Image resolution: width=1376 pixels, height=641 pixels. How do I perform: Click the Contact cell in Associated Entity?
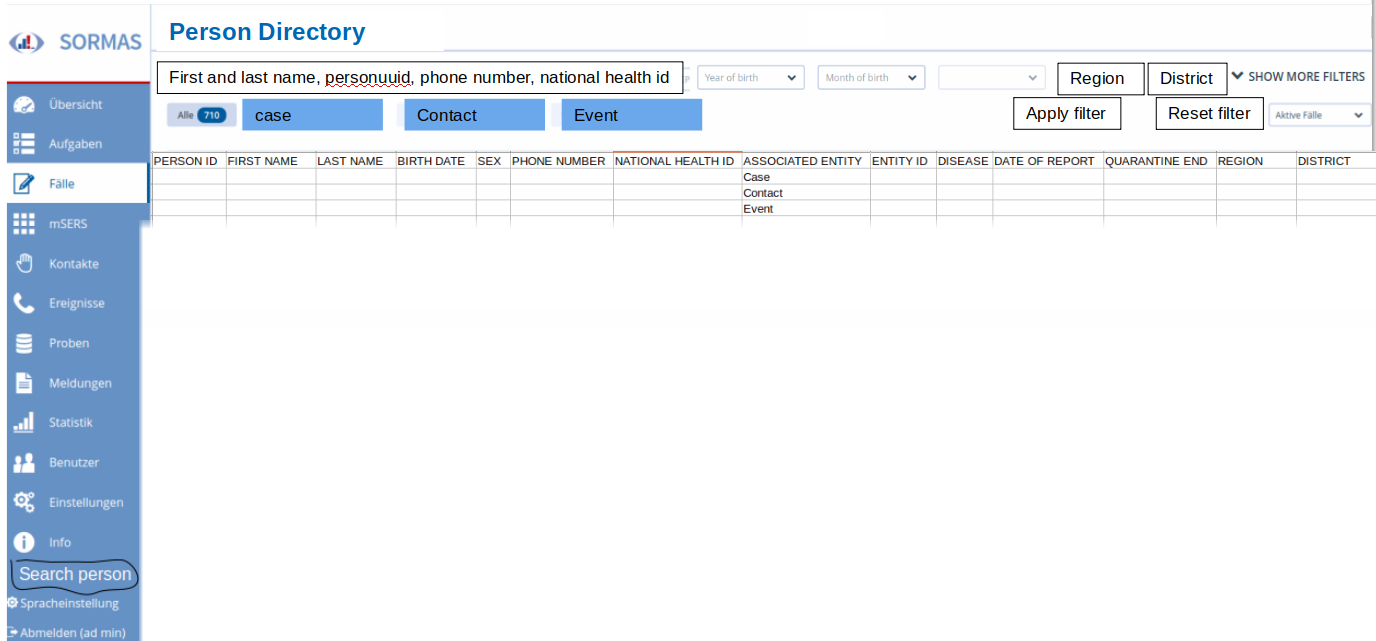click(x=806, y=193)
